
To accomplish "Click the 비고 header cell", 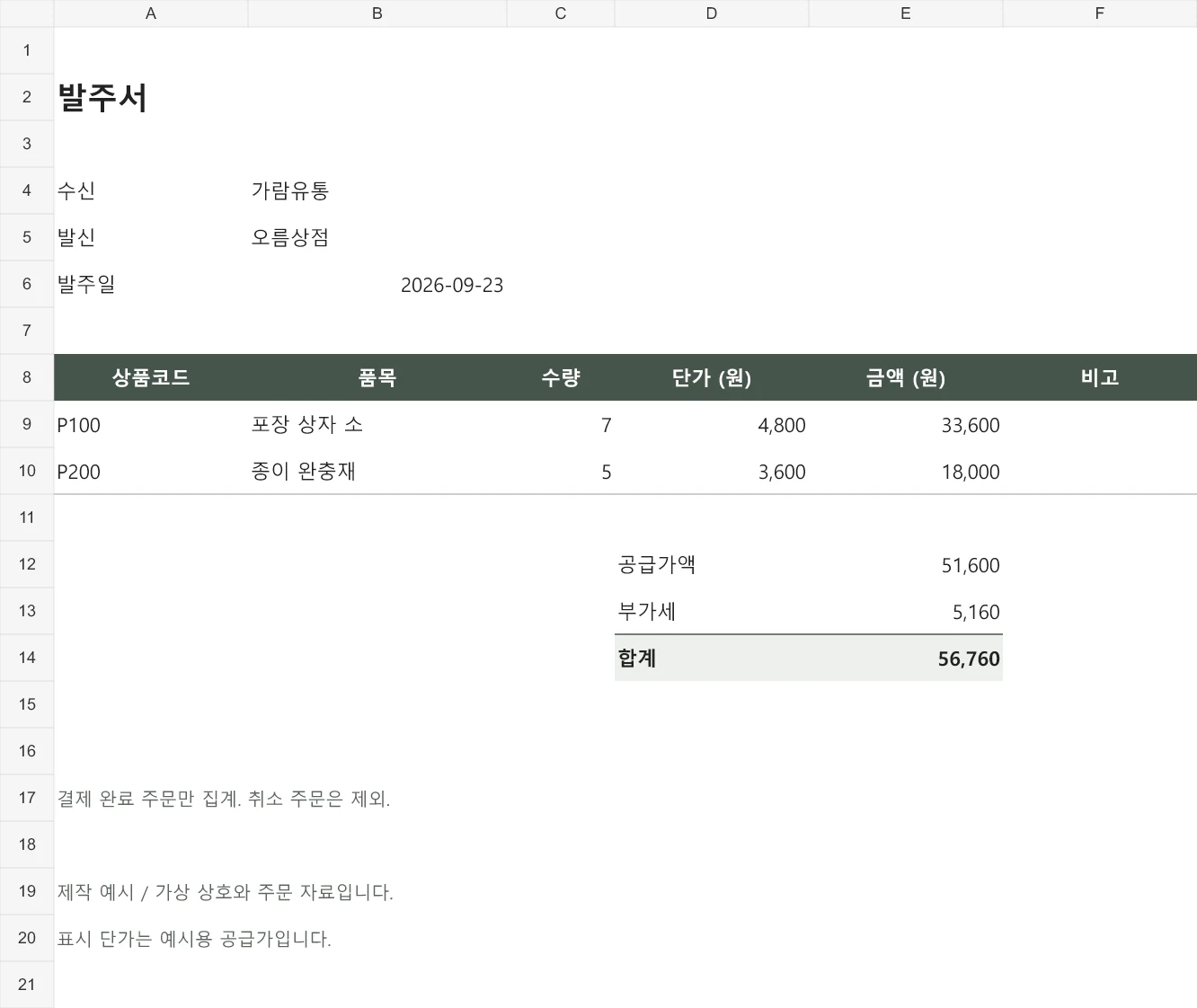I will point(1100,377).
